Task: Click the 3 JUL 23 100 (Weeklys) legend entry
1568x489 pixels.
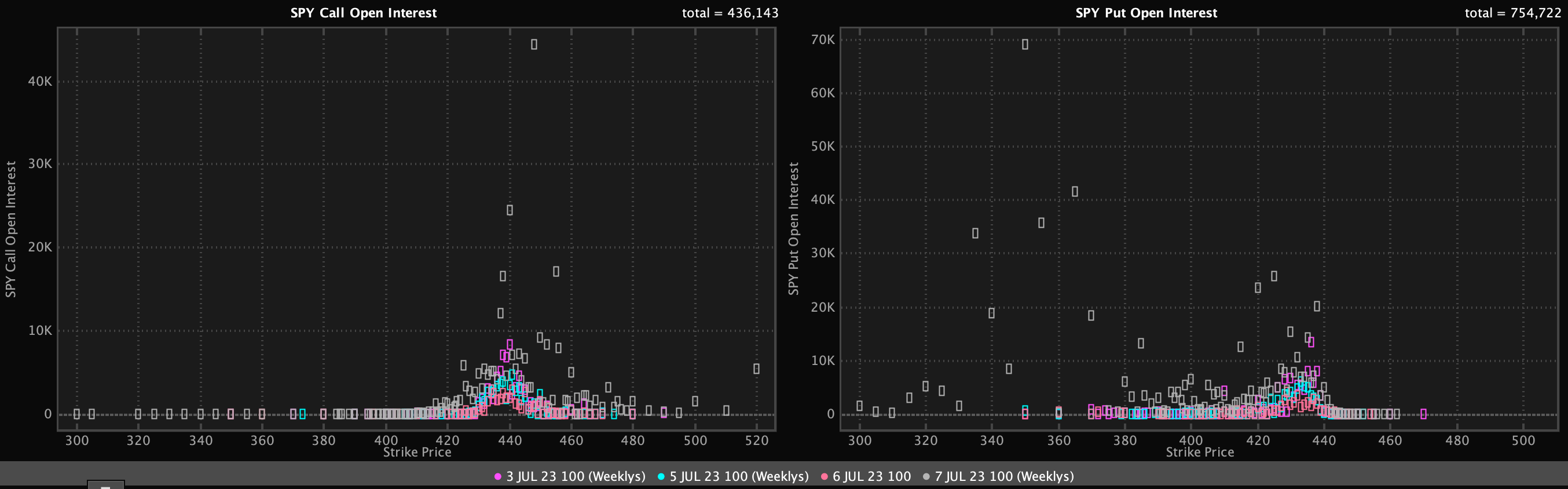Action: coord(570,476)
